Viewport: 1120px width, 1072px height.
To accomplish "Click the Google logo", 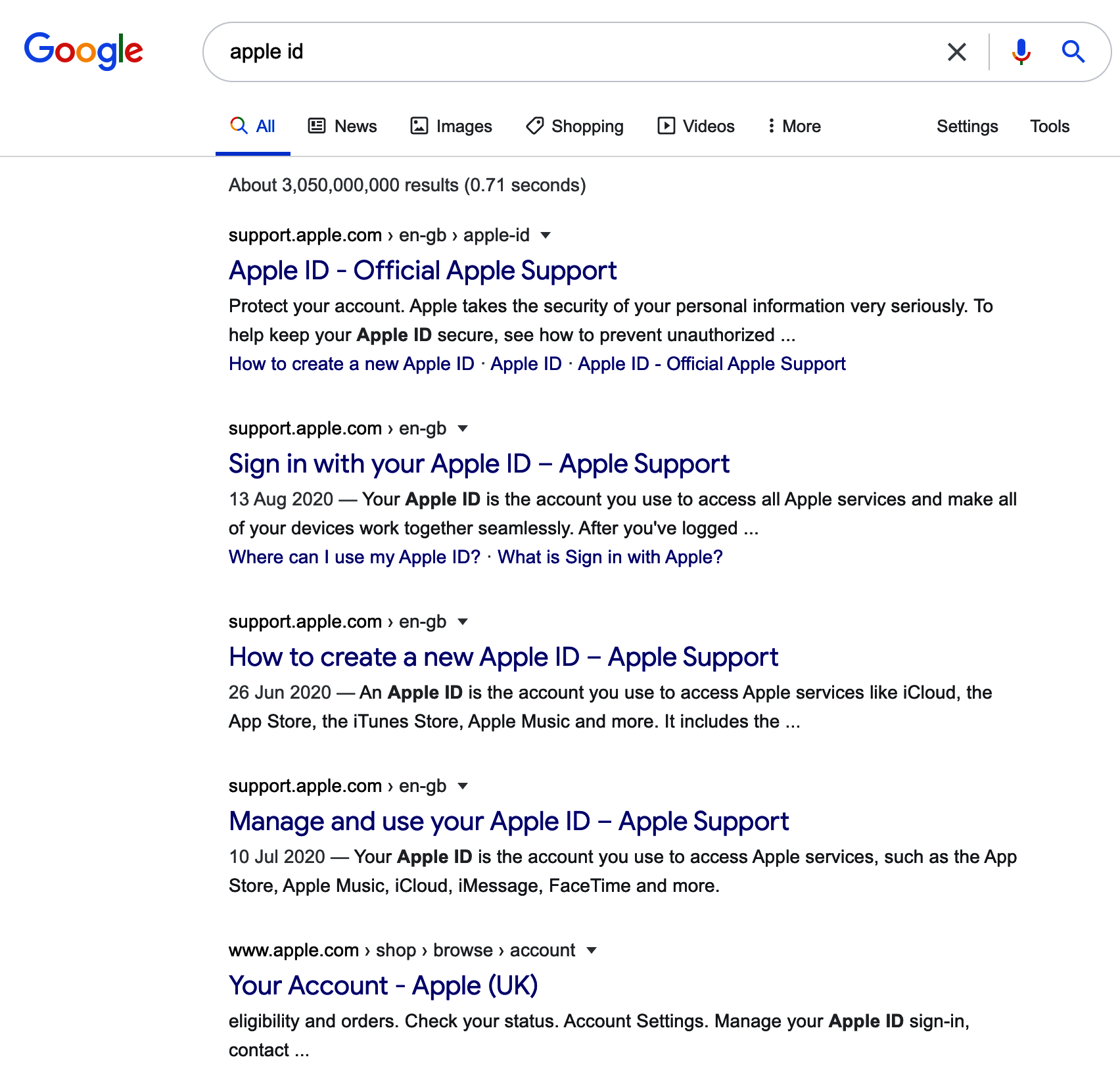I will point(83,51).
